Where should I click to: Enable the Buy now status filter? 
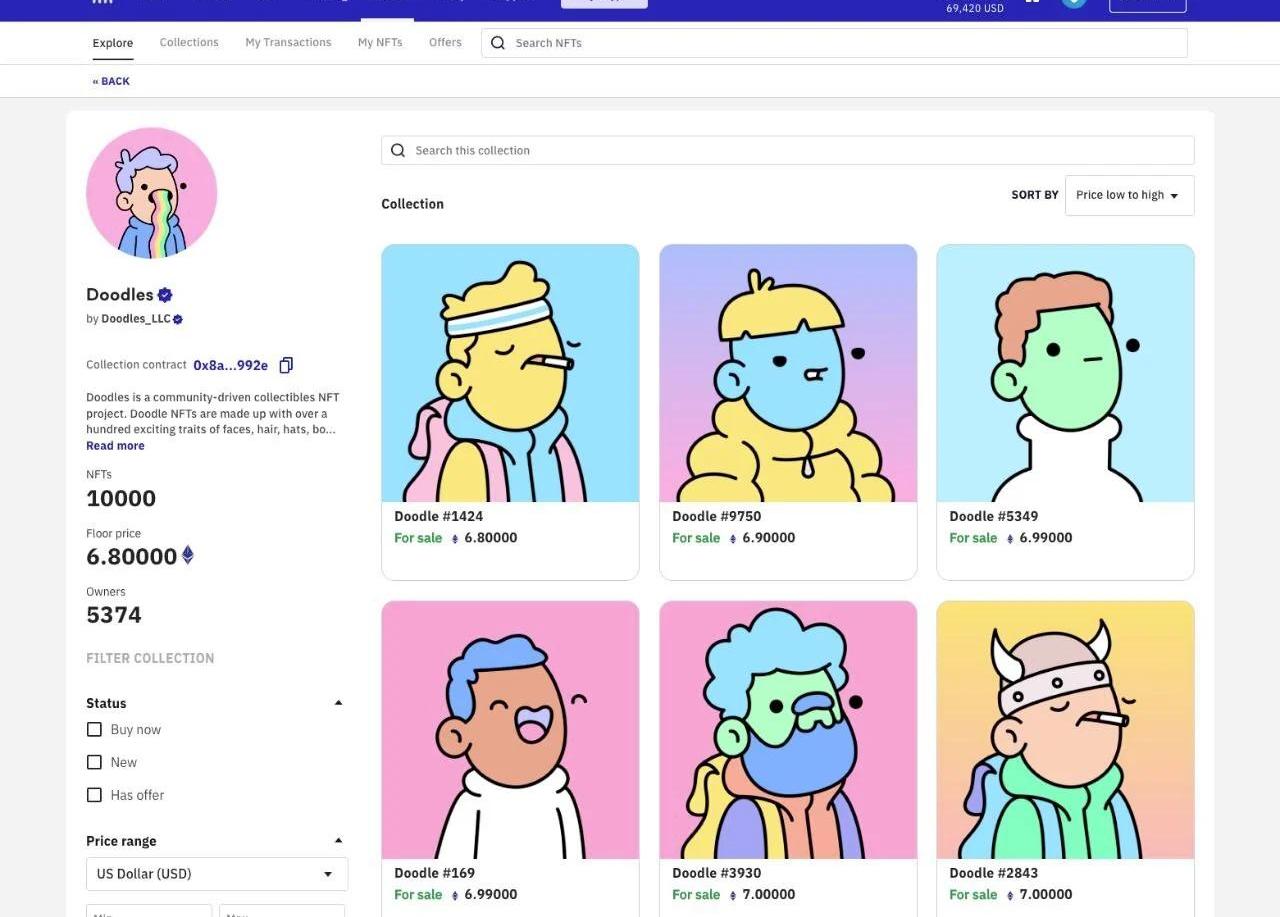click(x=95, y=730)
